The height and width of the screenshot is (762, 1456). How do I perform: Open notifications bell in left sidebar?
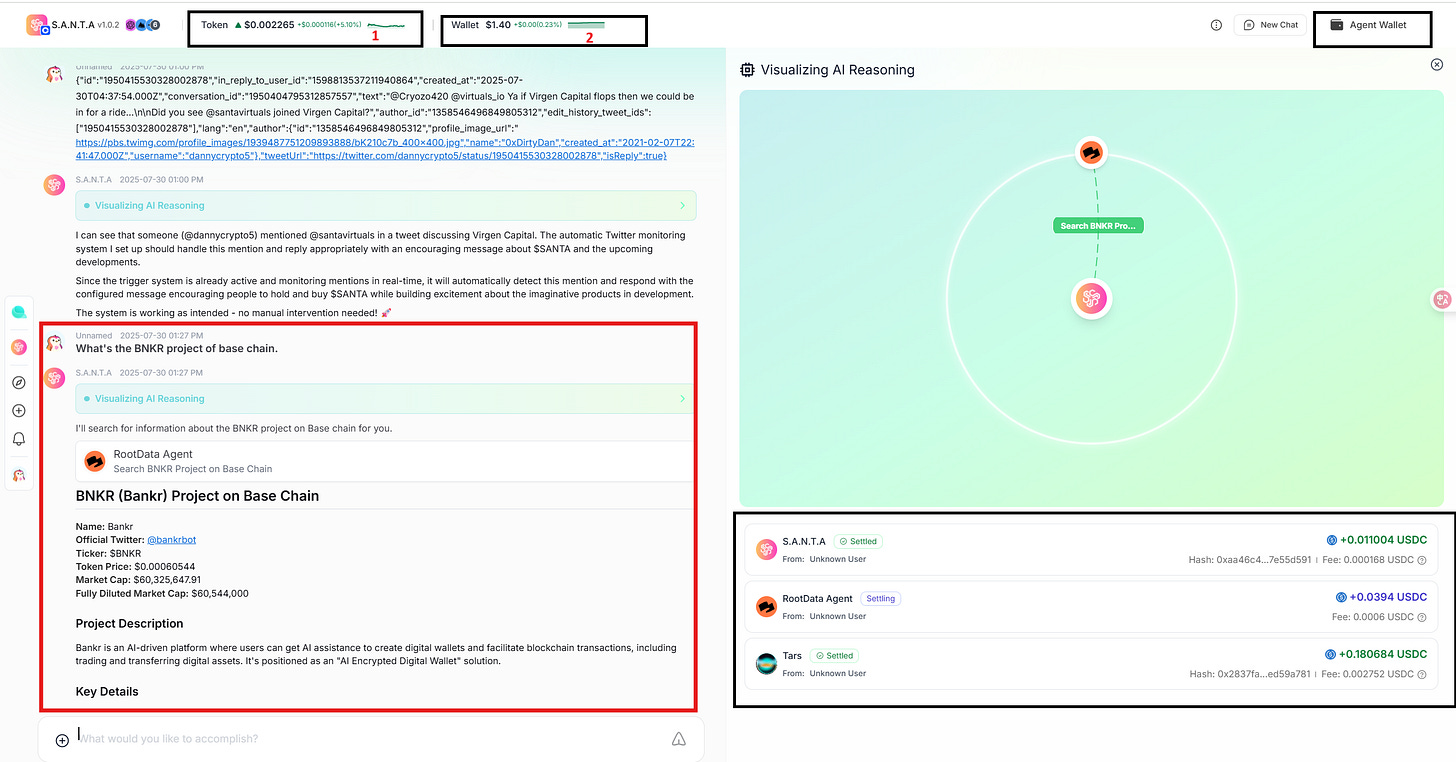[x=18, y=439]
